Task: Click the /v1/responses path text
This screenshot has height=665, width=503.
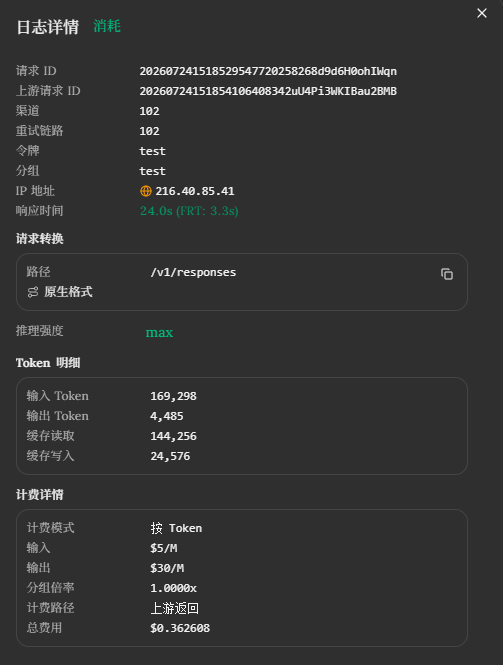Action: point(193,272)
